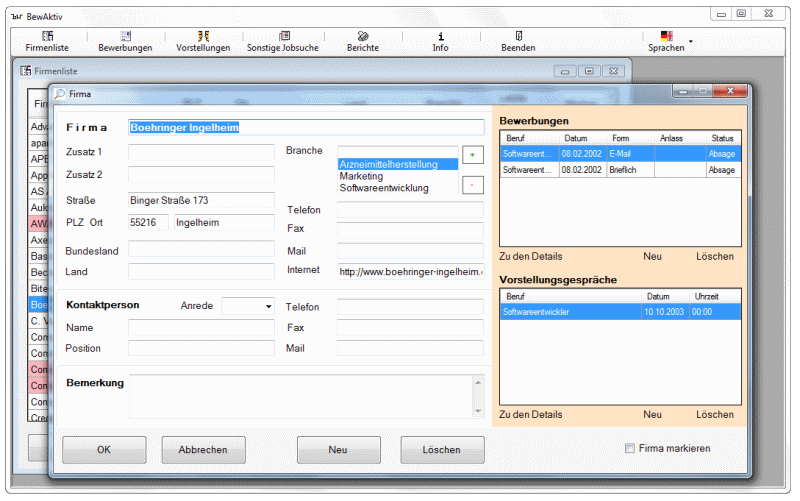Click the Zusatz 2 field
The height and width of the screenshot is (501, 800).
[201, 174]
